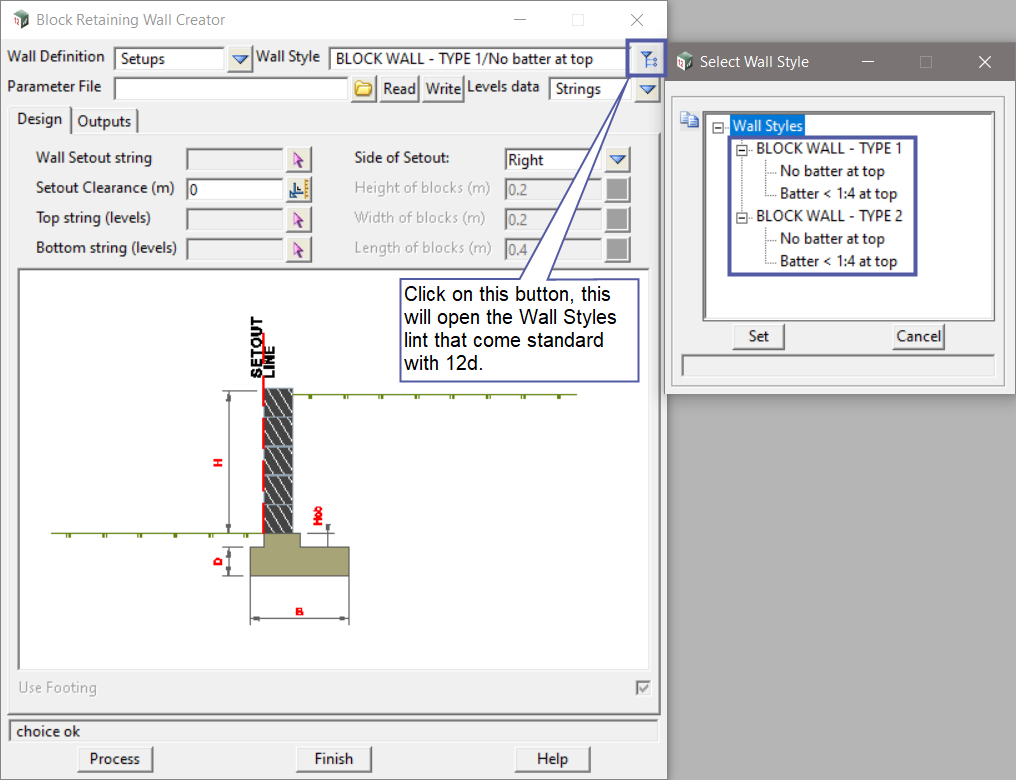Collapse the Wall Styles root node
Viewport: 1016px width, 780px height.
click(718, 127)
